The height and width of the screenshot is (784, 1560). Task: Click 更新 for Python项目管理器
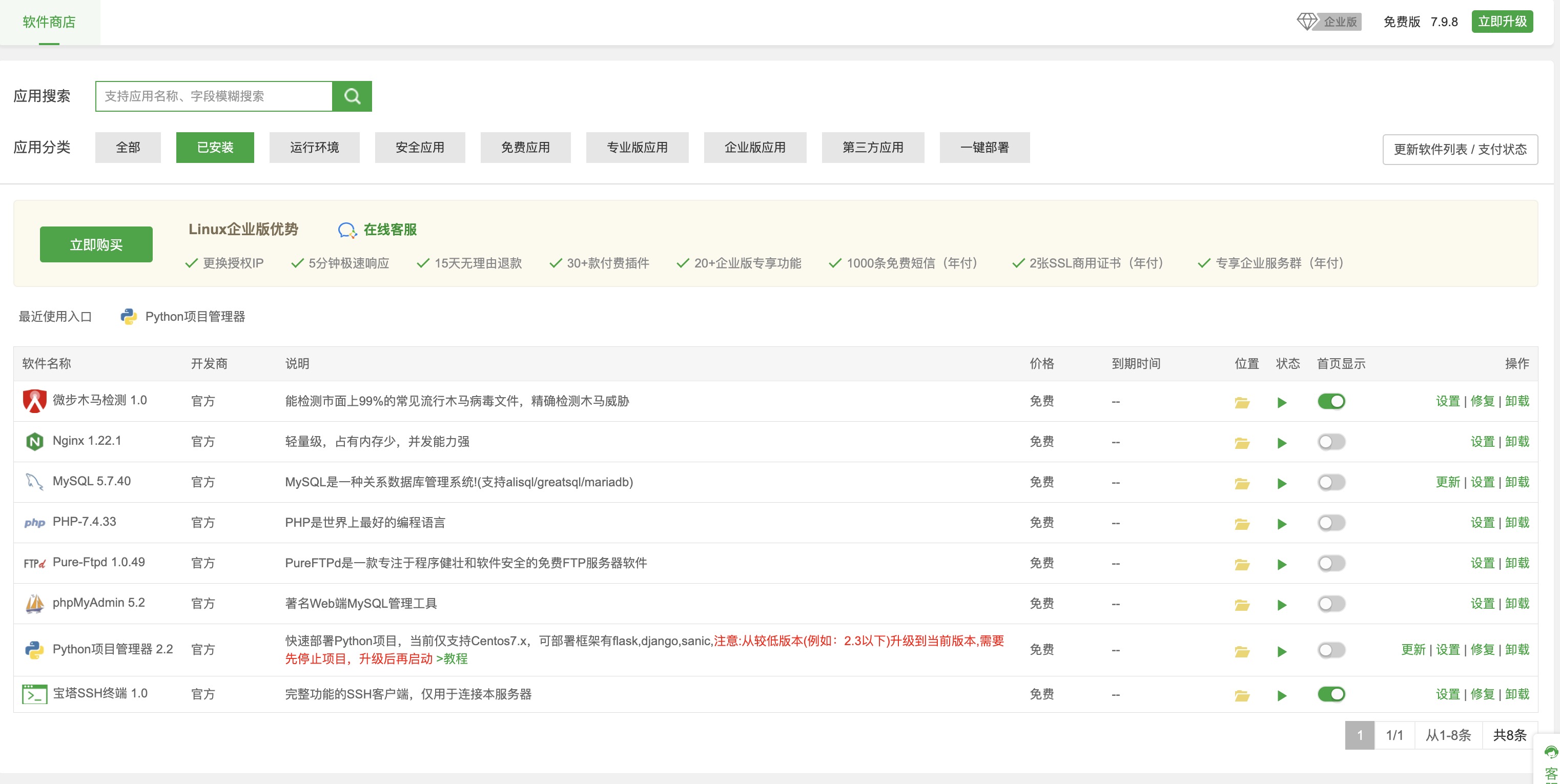1413,650
